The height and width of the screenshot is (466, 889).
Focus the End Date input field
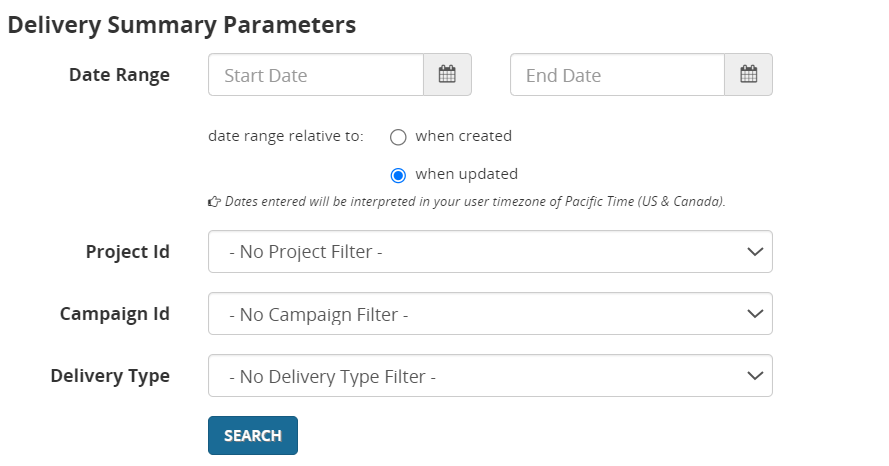click(x=617, y=75)
